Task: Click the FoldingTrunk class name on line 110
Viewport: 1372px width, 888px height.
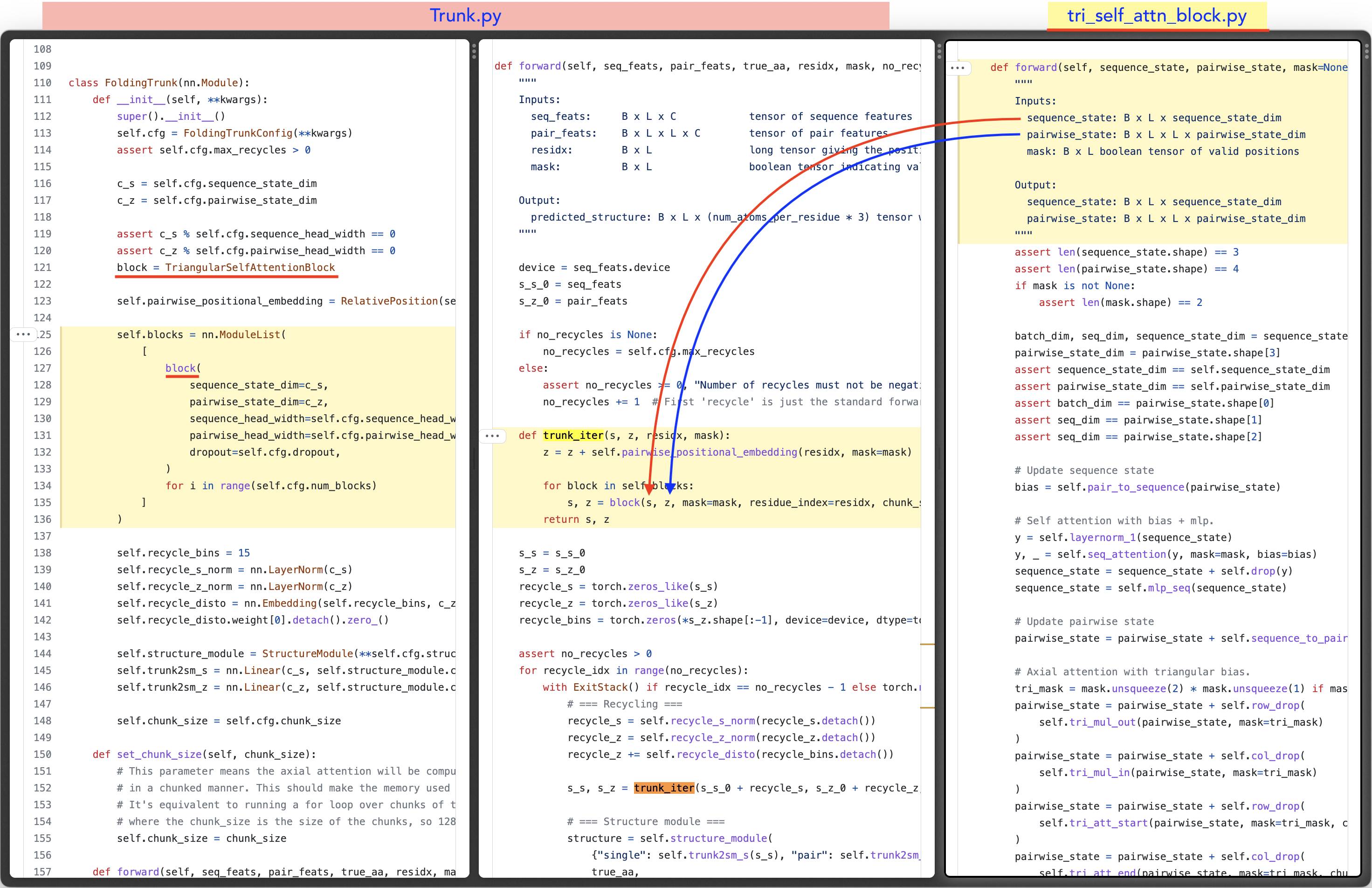Action: (x=141, y=83)
